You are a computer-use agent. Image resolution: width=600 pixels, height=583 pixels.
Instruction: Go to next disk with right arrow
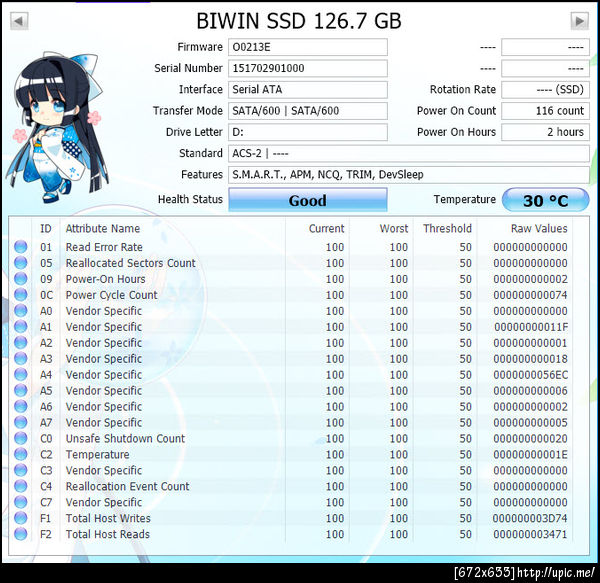580,21
